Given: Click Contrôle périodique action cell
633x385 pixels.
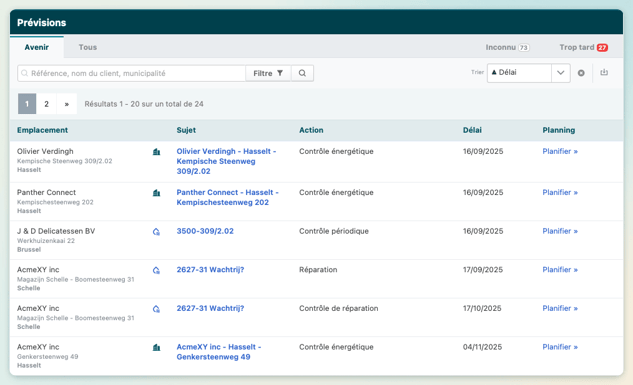Looking at the screenshot, I should coord(334,231).
